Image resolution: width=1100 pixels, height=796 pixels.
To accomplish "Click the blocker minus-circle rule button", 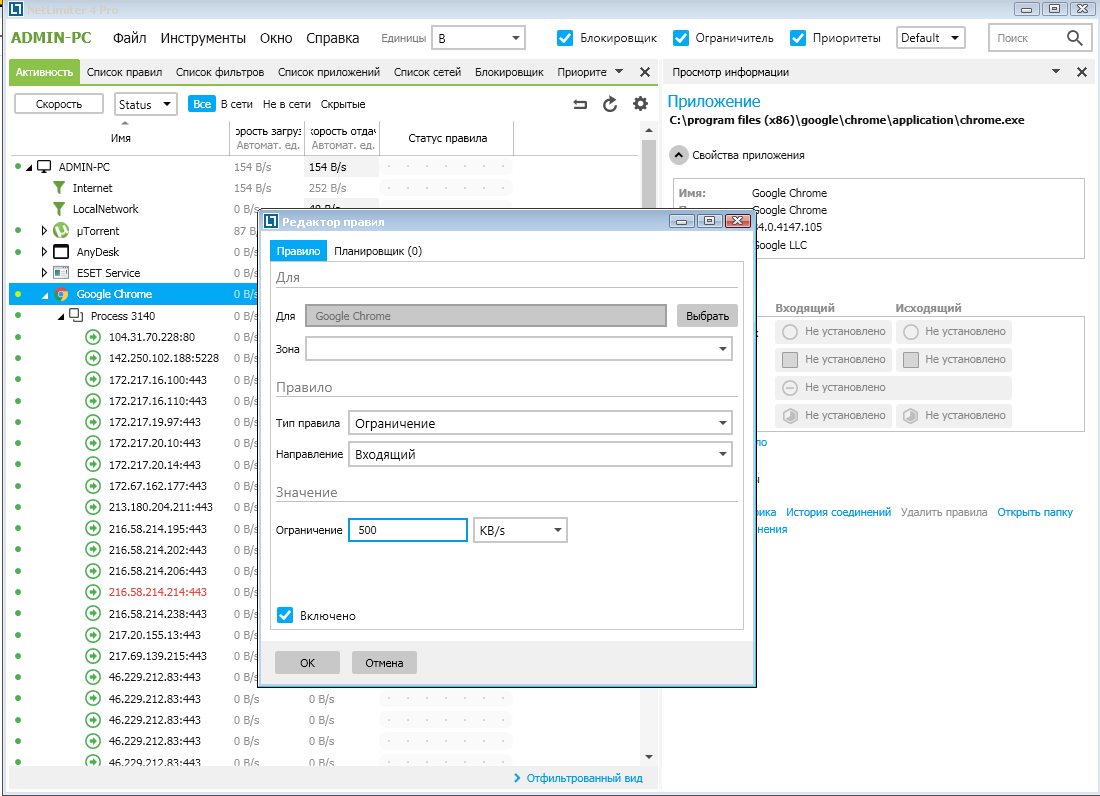I will [893, 387].
